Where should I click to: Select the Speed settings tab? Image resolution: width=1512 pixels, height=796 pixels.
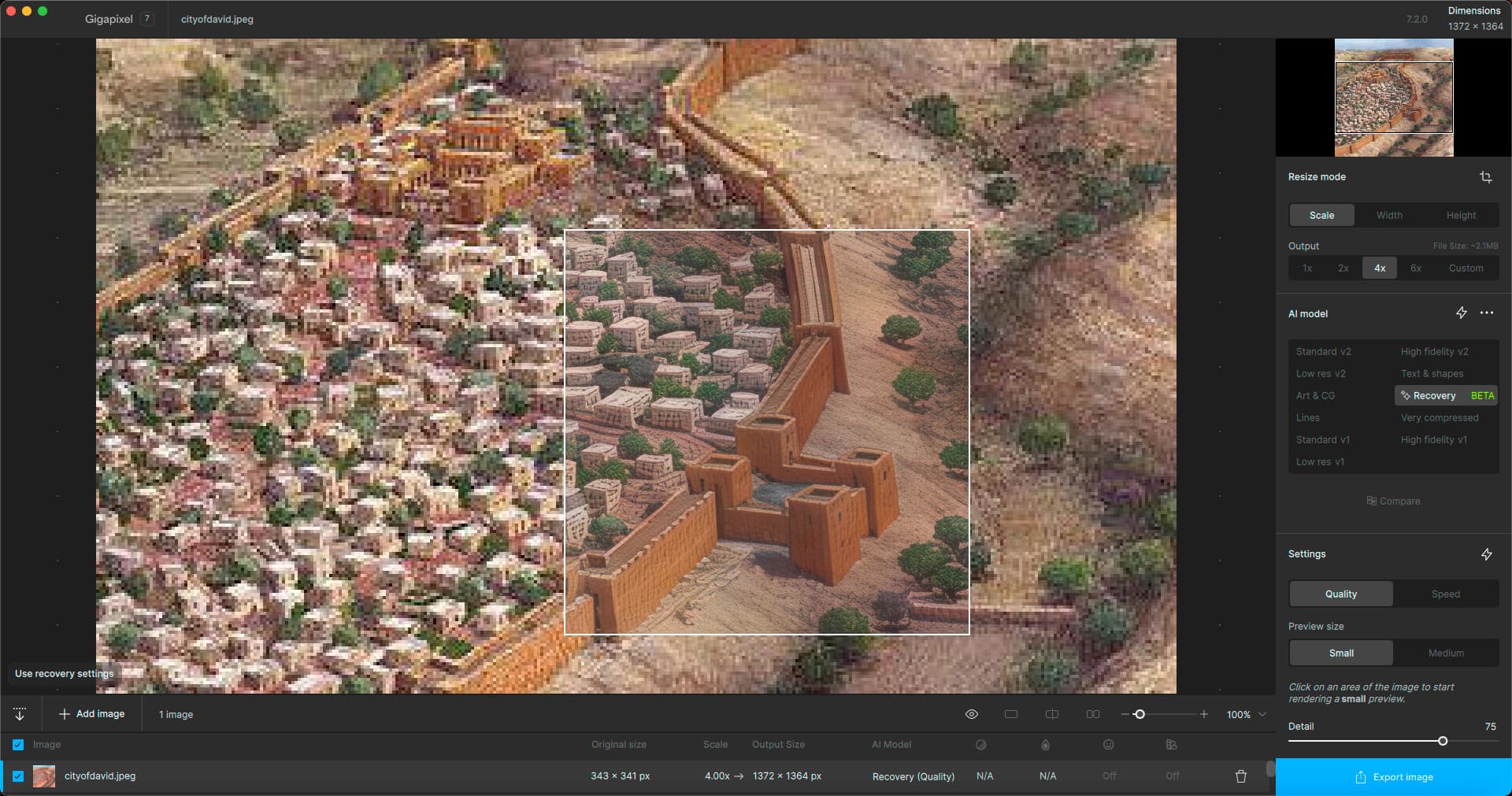click(x=1445, y=594)
